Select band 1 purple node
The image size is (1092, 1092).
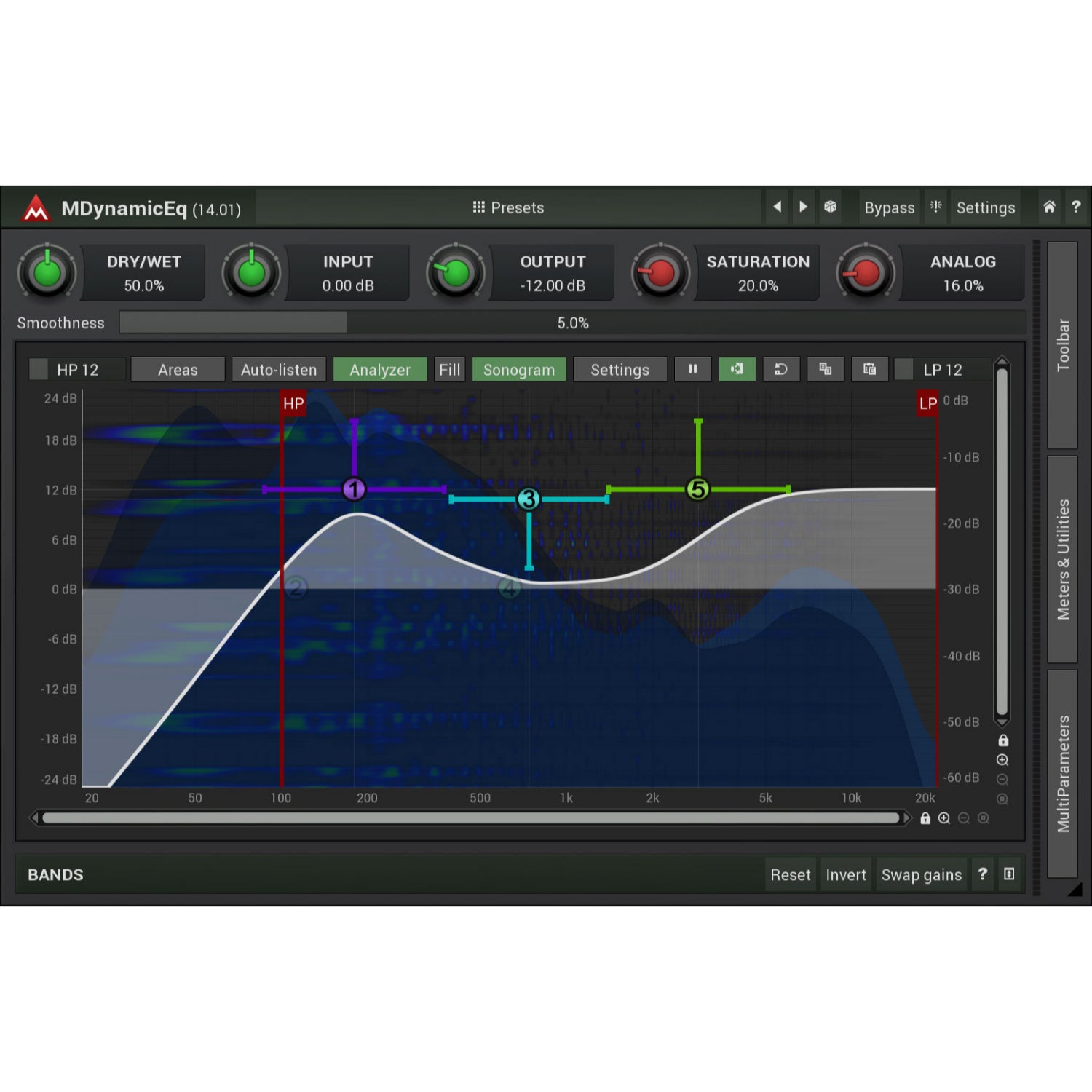354,489
